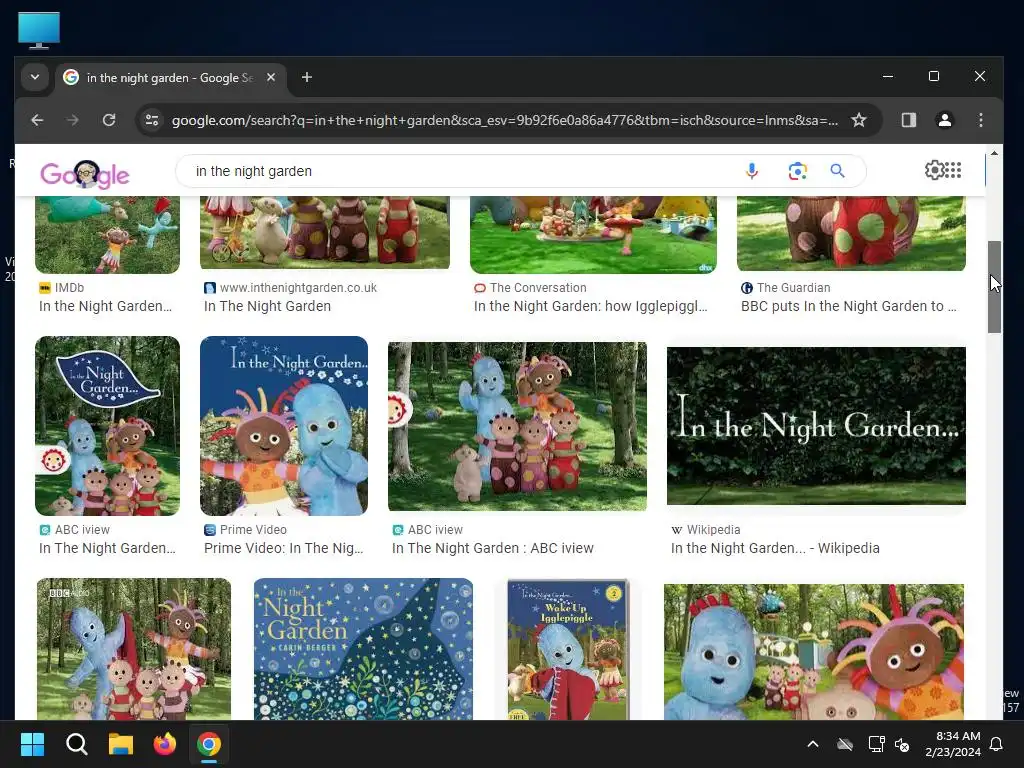Open network status tray icon
This screenshot has width=1024, height=768.
(x=876, y=744)
